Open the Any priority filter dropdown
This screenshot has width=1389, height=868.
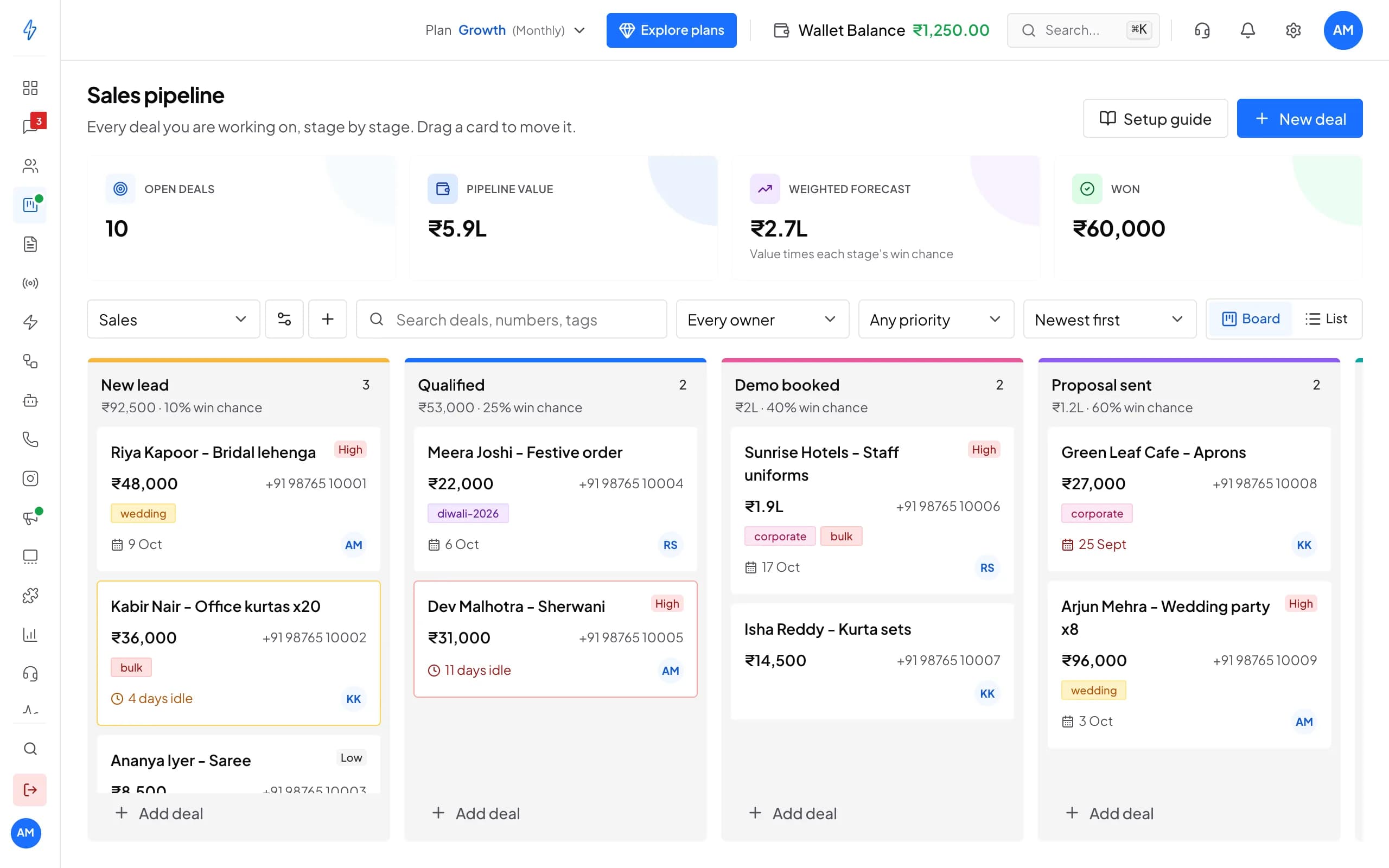[936, 319]
